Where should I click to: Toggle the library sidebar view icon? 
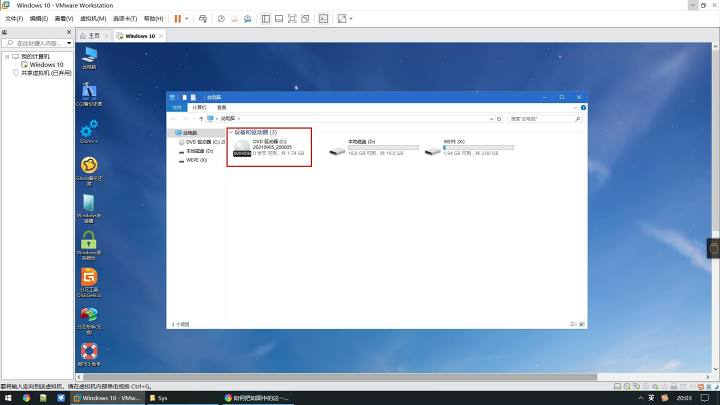coord(265,19)
